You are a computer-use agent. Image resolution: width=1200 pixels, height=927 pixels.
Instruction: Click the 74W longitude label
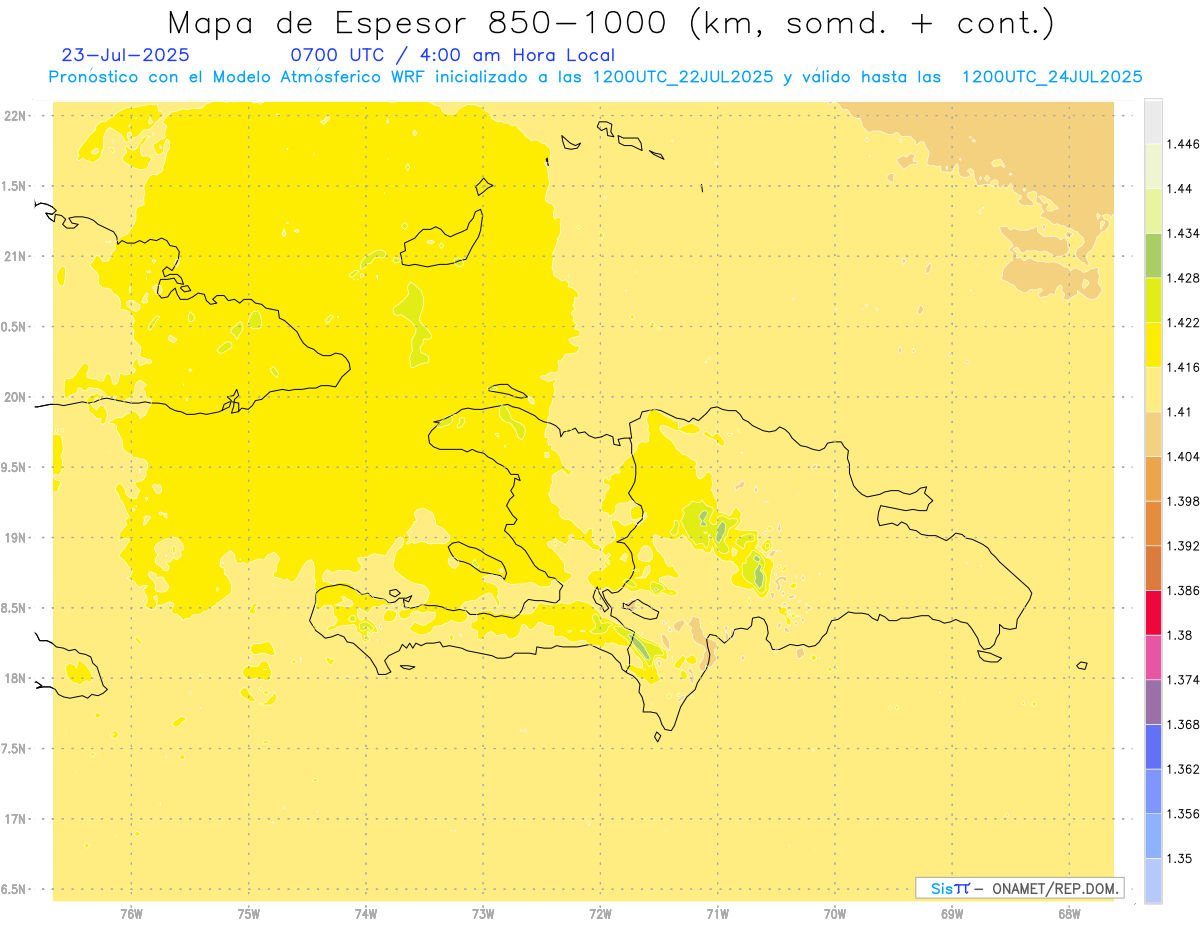coord(366,914)
